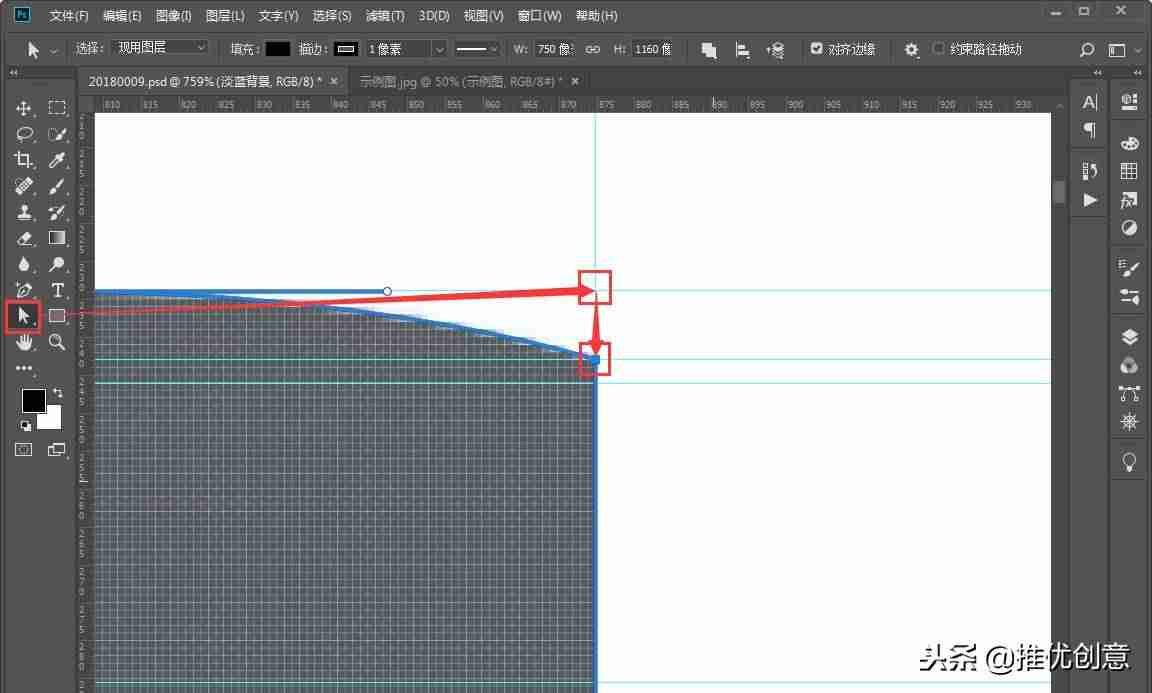Image resolution: width=1152 pixels, height=693 pixels.
Task: Select the Hand tool
Action: point(24,342)
